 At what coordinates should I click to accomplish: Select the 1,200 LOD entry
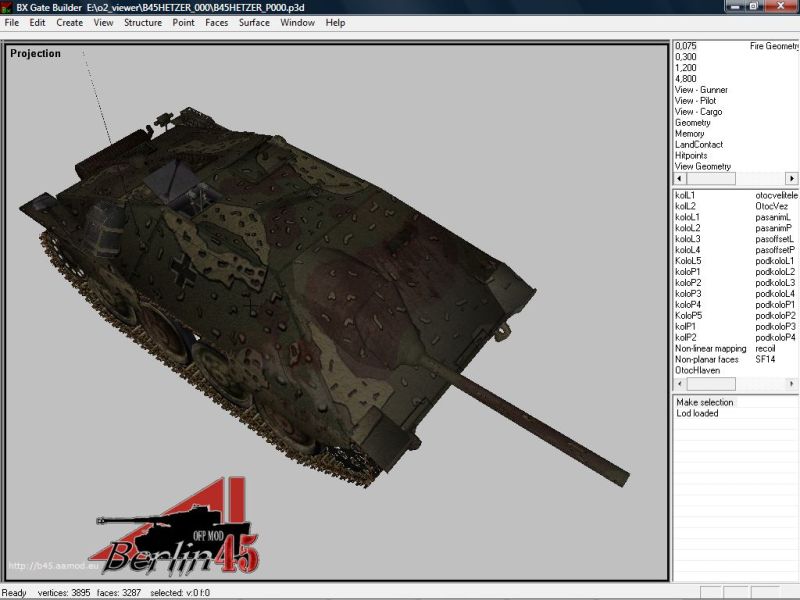pos(686,68)
